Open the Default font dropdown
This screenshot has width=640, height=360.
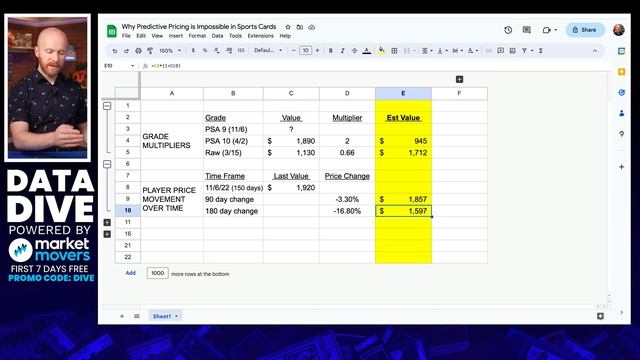(x=268, y=51)
